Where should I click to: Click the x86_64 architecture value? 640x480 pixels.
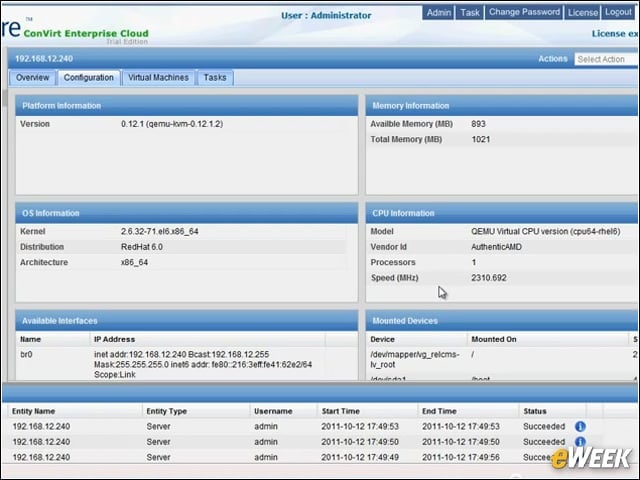click(x=134, y=262)
